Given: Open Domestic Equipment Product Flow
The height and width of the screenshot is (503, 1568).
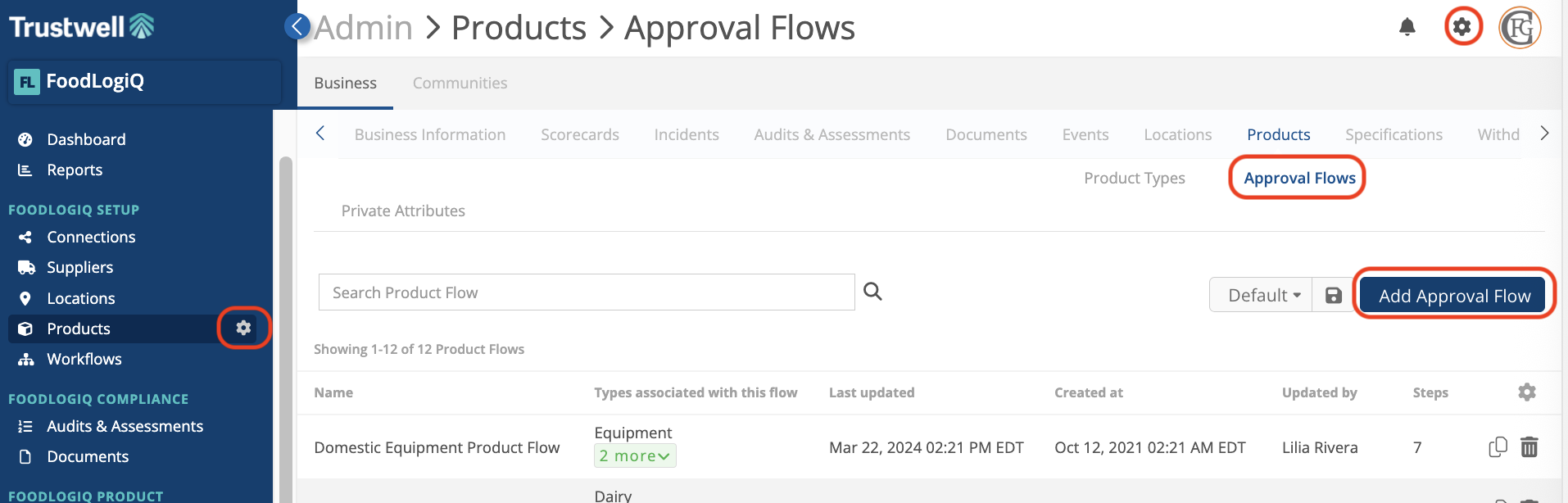Looking at the screenshot, I should (437, 447).
